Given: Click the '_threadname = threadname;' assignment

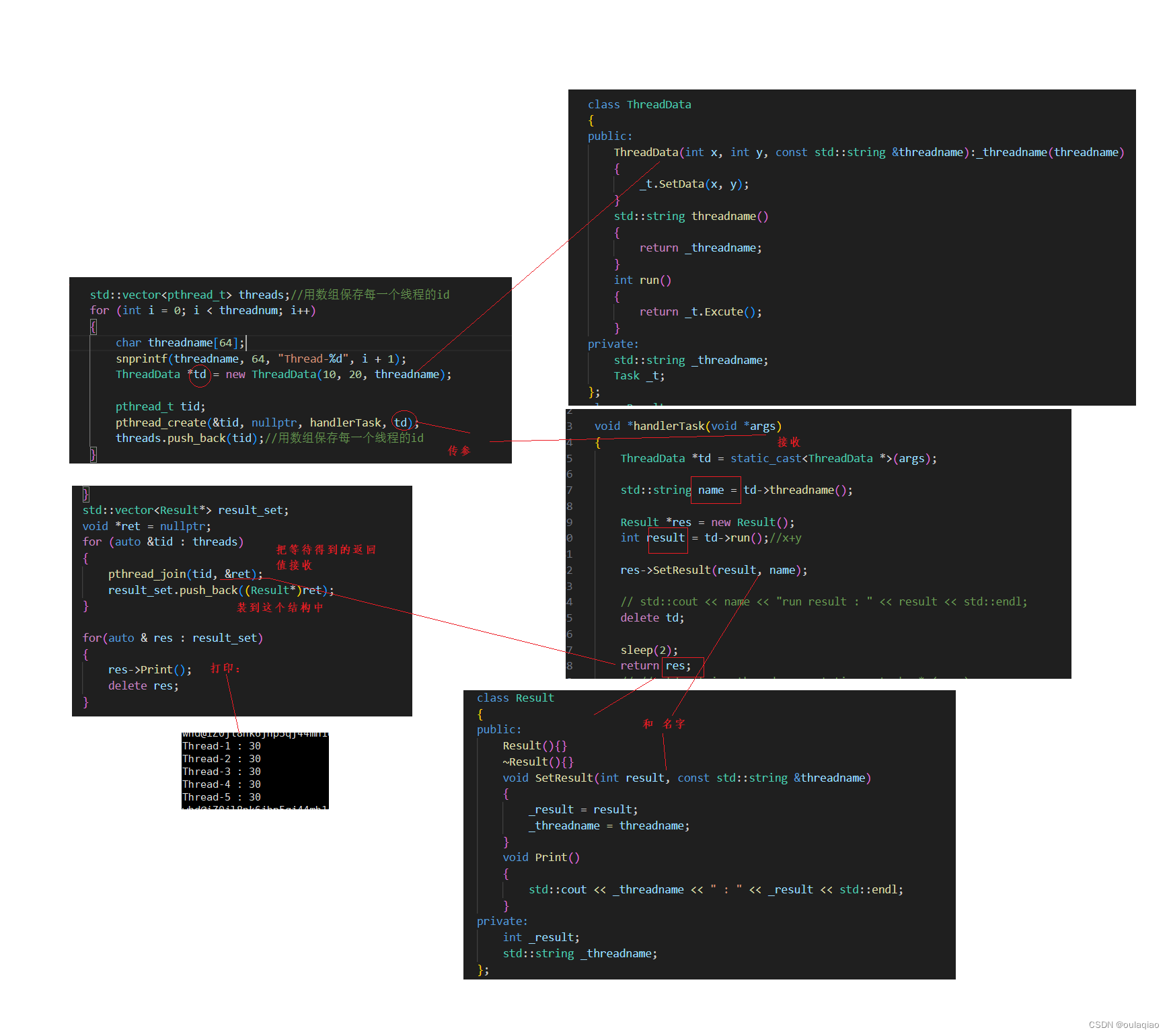Looking at the screenshot, I should pos(609,825).
